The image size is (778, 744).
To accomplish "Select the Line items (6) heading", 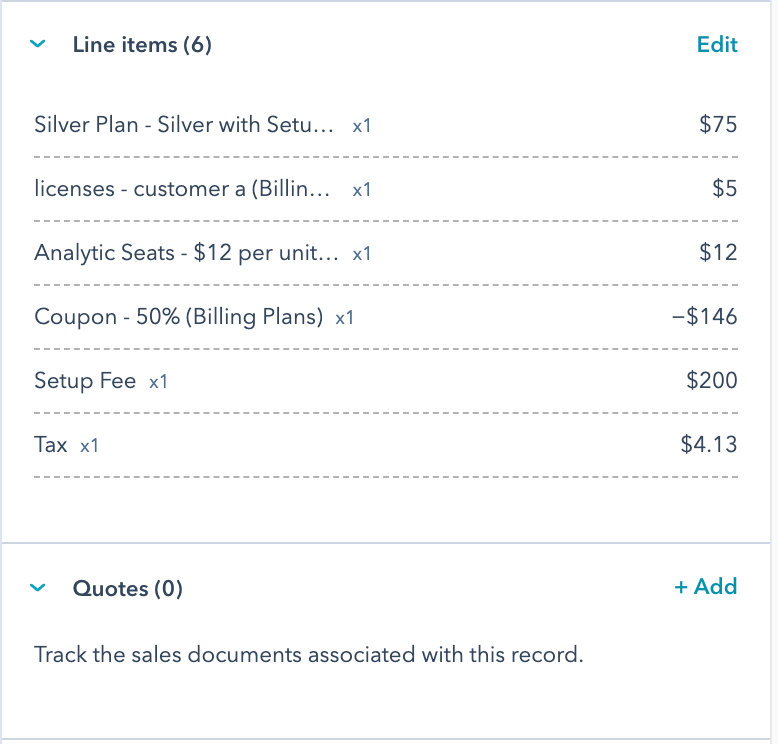I will point(142,45).
